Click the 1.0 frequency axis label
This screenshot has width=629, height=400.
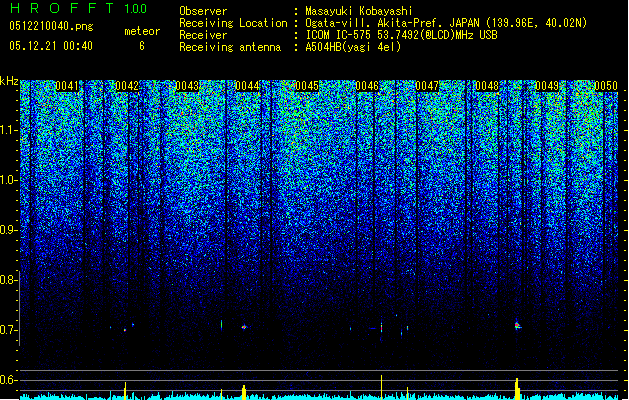click(8, 180)
